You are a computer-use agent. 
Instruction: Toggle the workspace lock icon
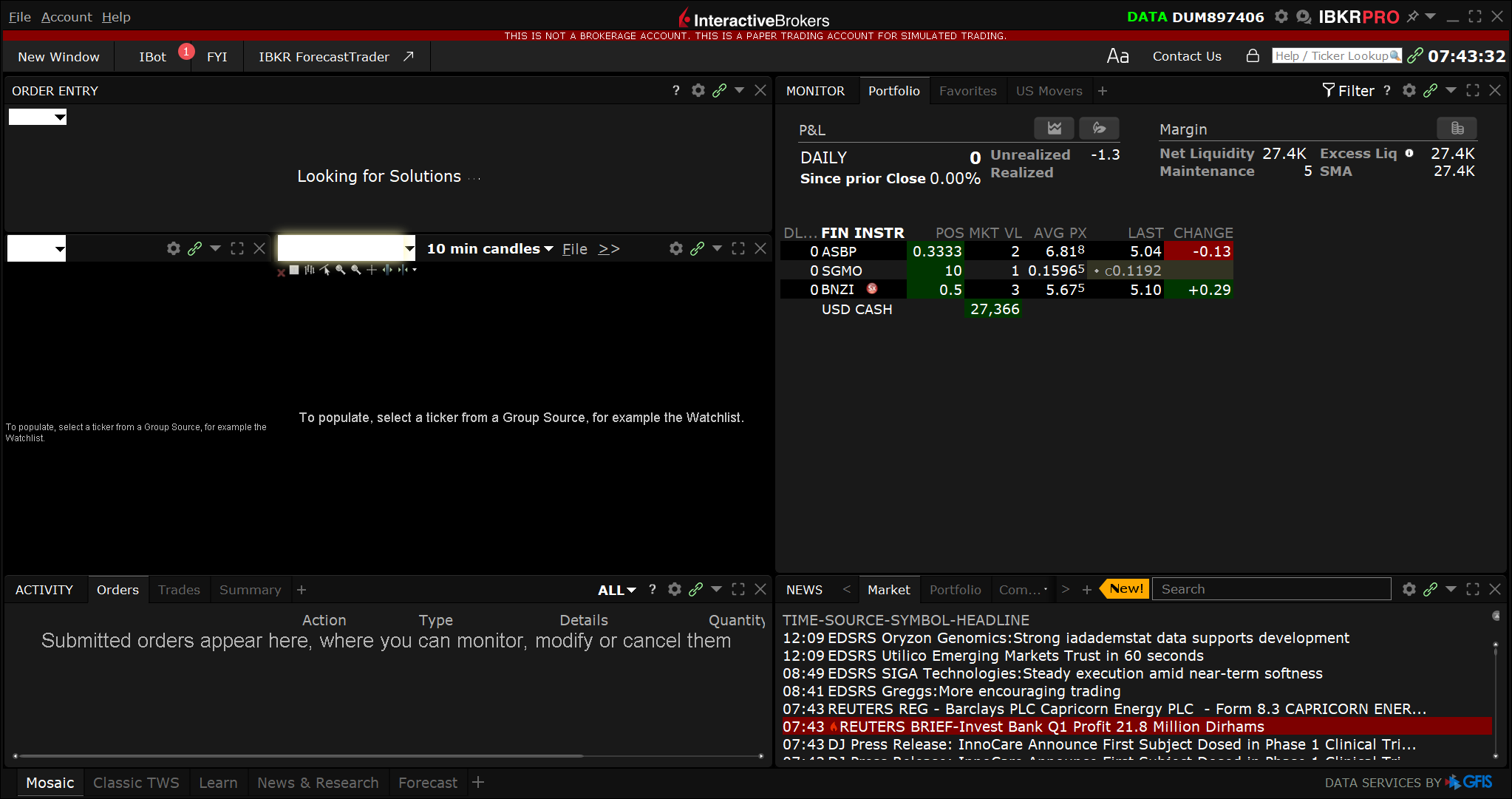[1253, 55]
